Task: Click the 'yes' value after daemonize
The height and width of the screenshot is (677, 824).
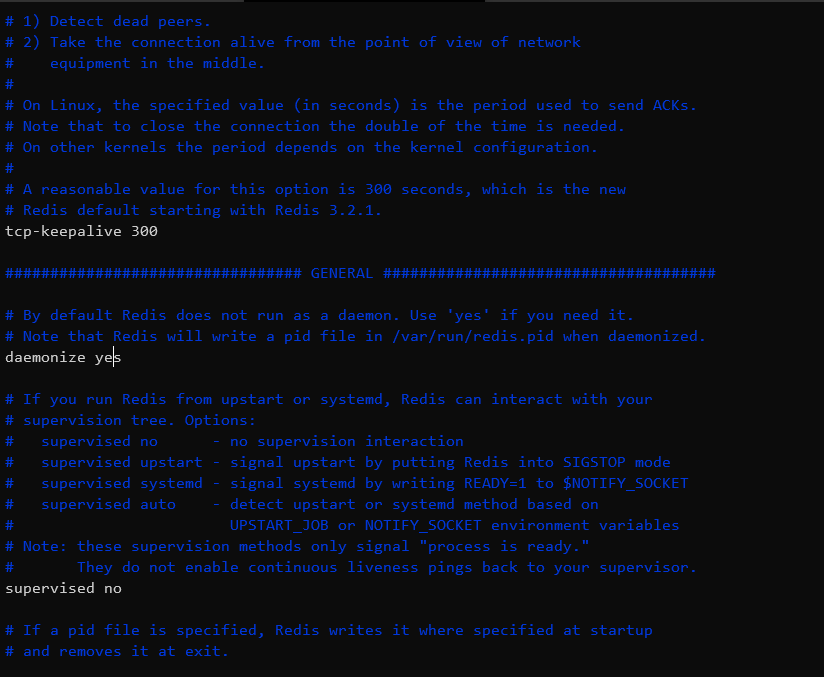Action: (108, 358)
